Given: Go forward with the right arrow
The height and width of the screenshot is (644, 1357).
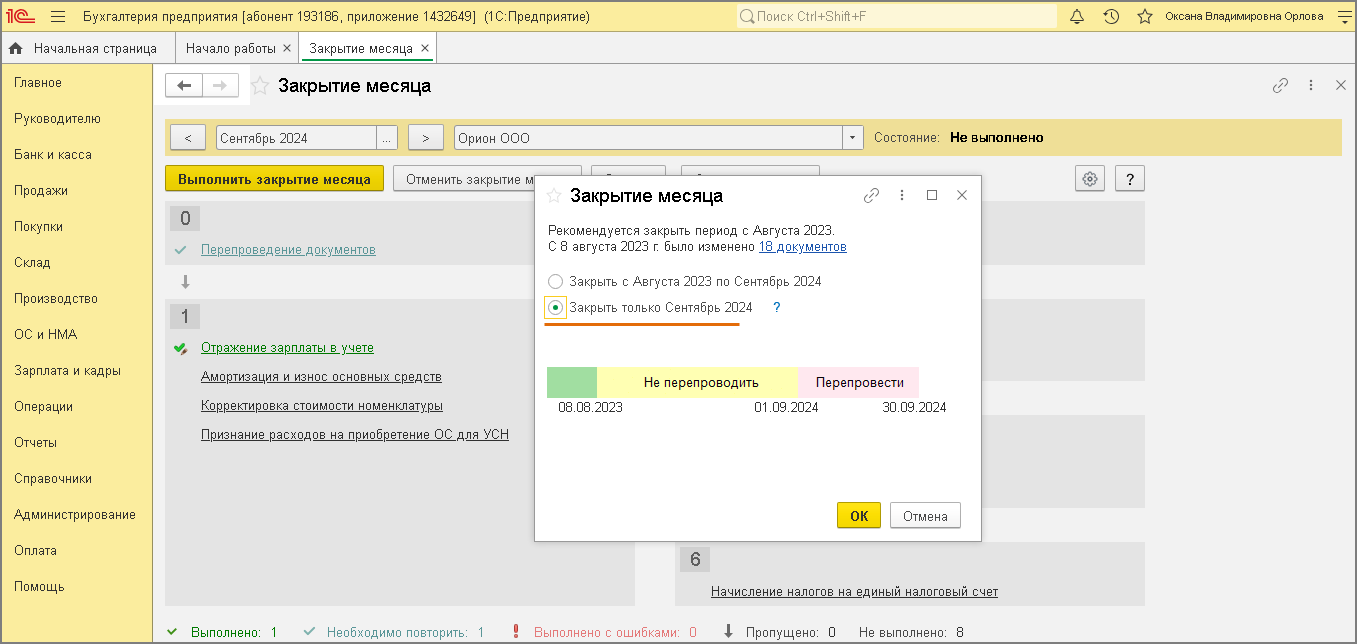Looking at the screenshot, I should (x=221, y=86).
